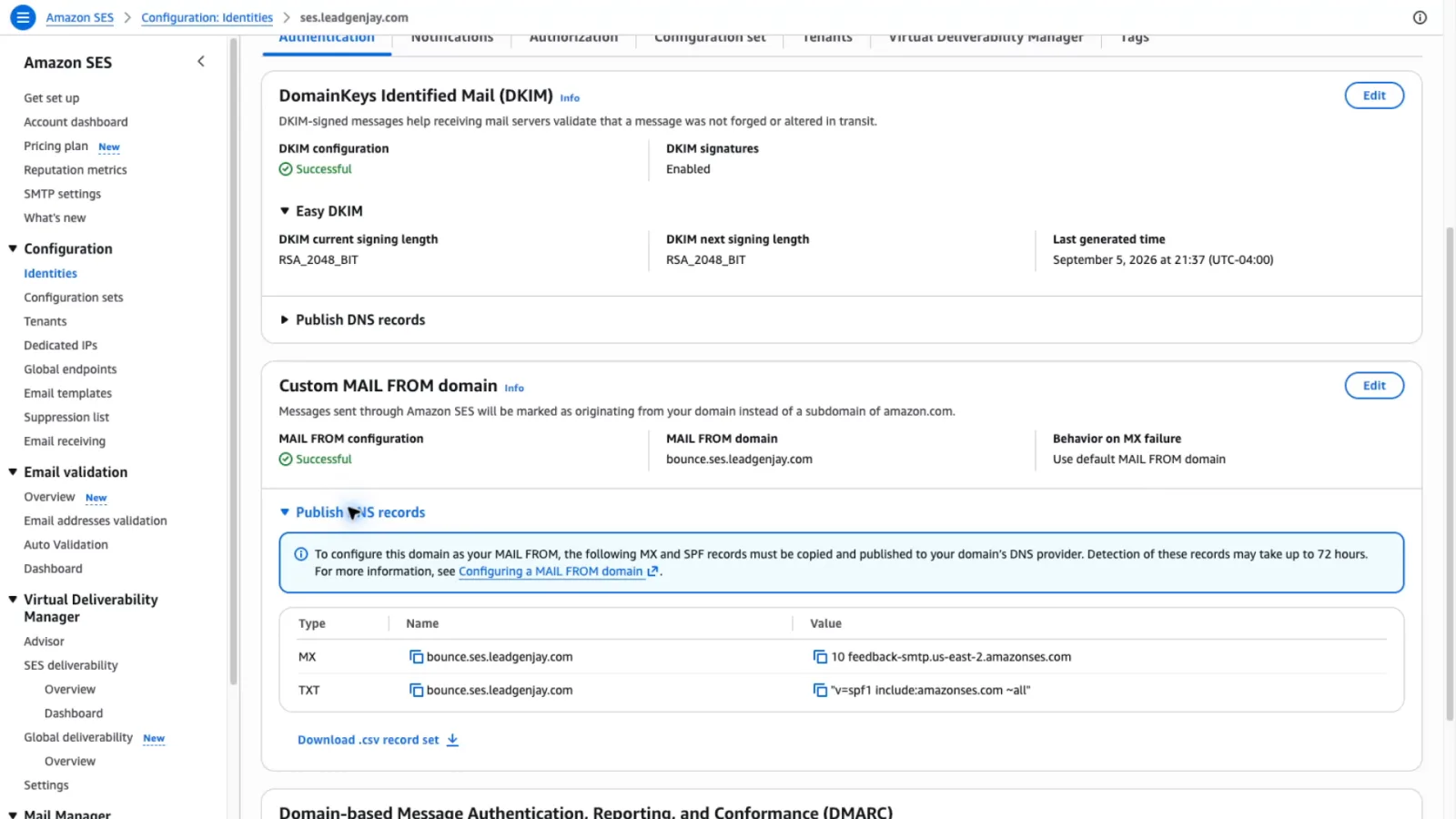Copy the TXT record name bounce.ses.leadgenjay.com
Image resolution: width=1456 pixels, height=819 pixels.
[x=416, y=691]
